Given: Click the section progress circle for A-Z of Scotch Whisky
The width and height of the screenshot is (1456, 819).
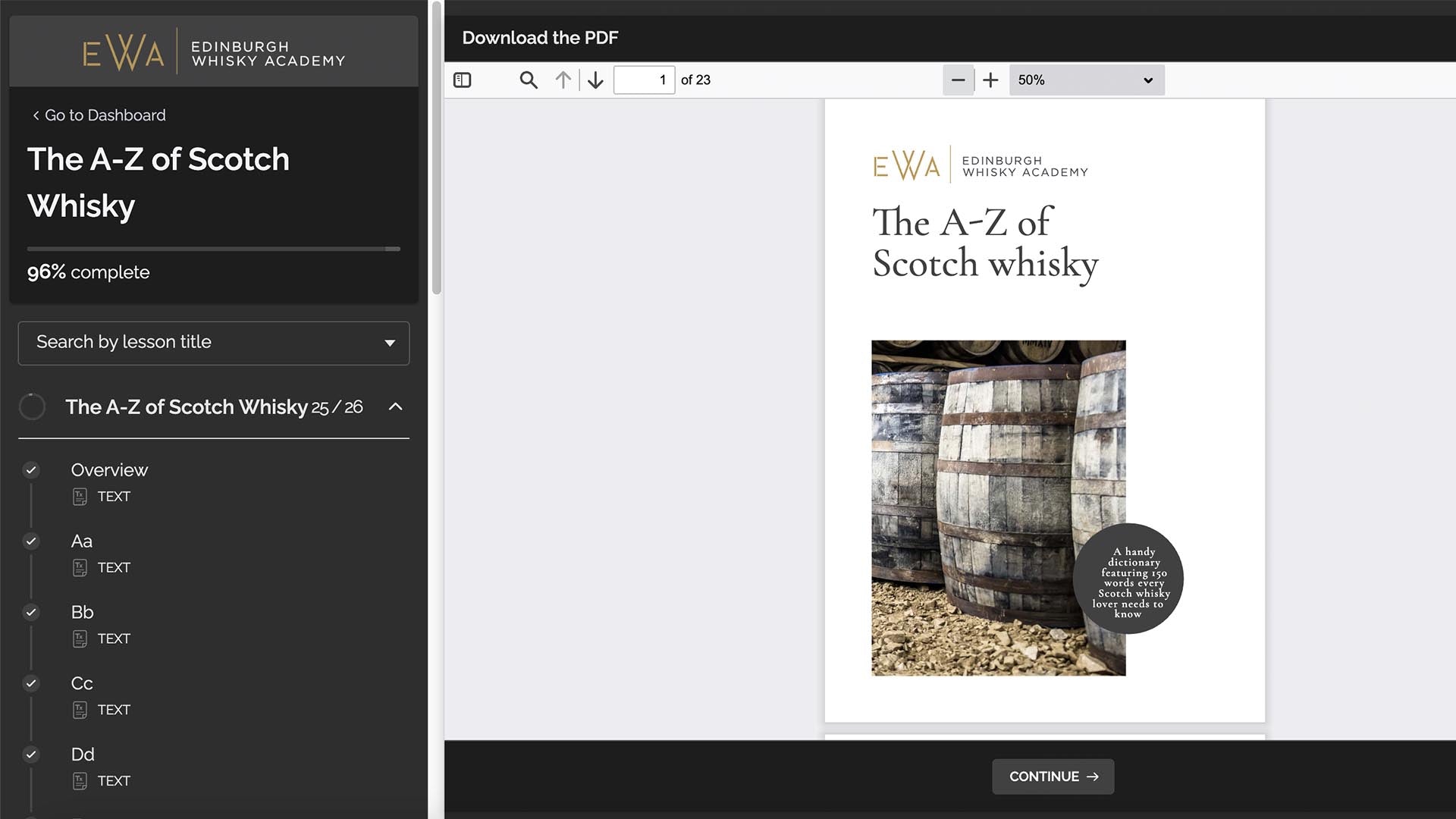Looking at the screenshot, I should [32, 407].
